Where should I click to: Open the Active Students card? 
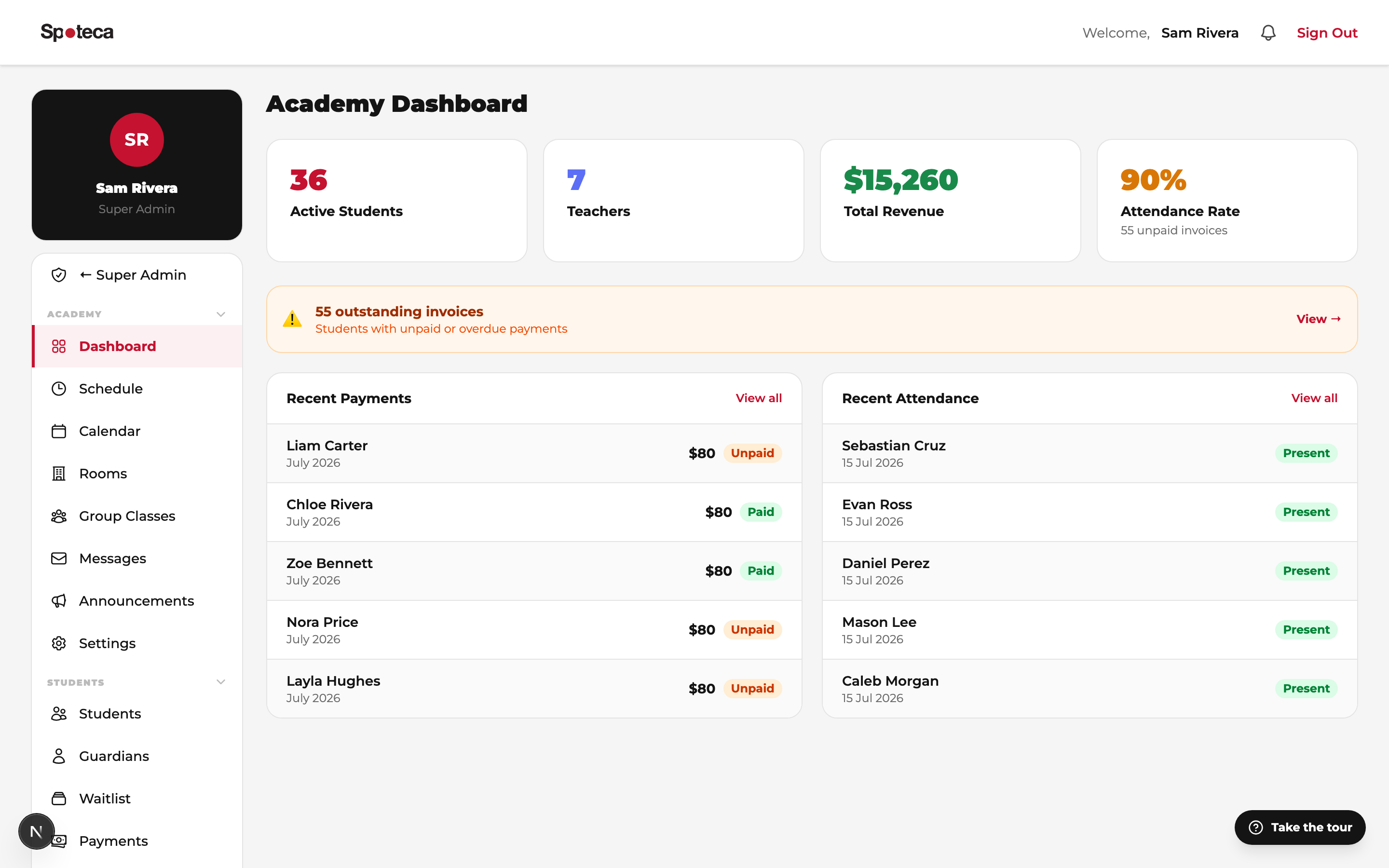pyautogui.click(x=396, y=200)
